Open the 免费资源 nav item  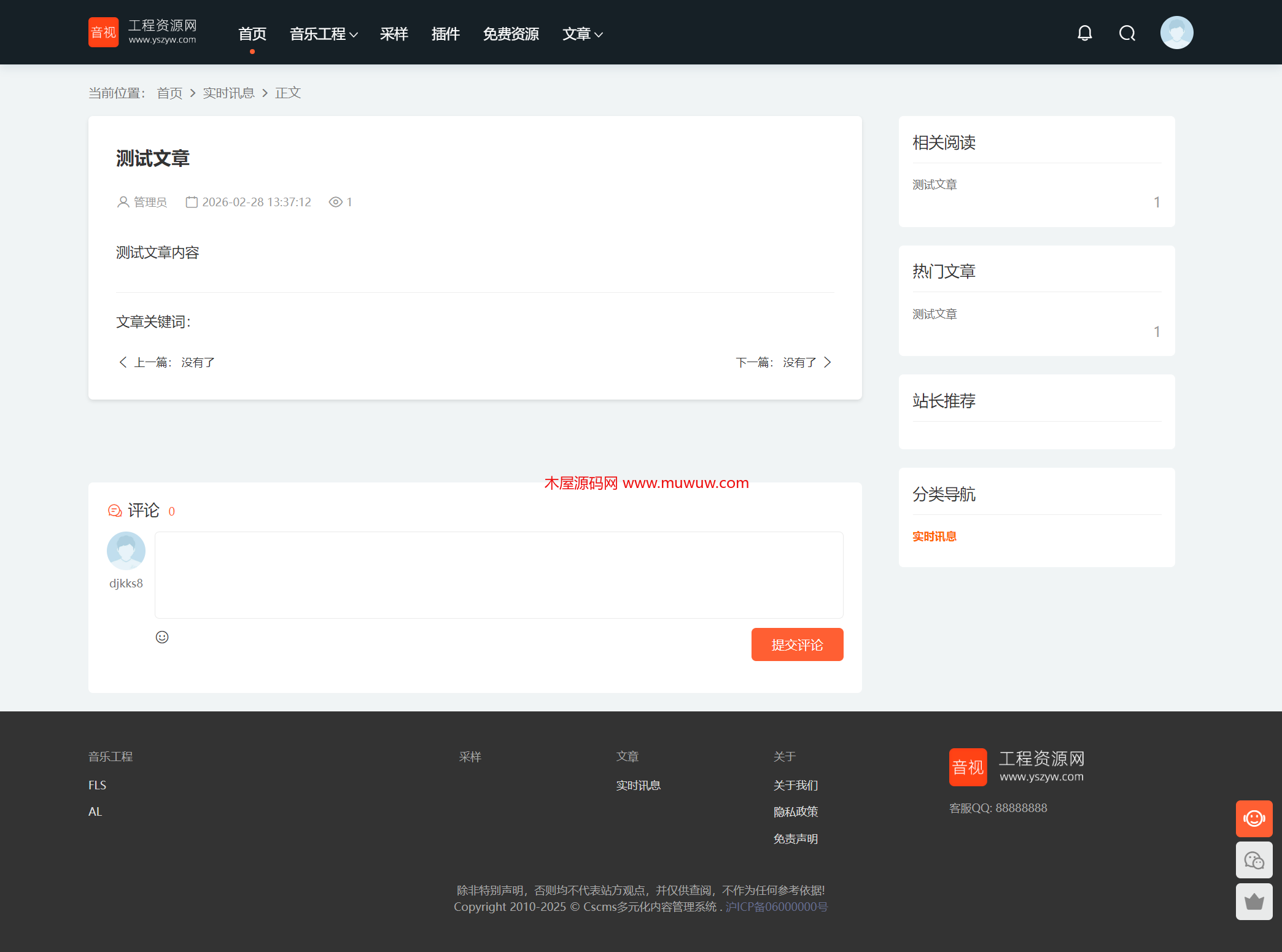click(510, 34)
